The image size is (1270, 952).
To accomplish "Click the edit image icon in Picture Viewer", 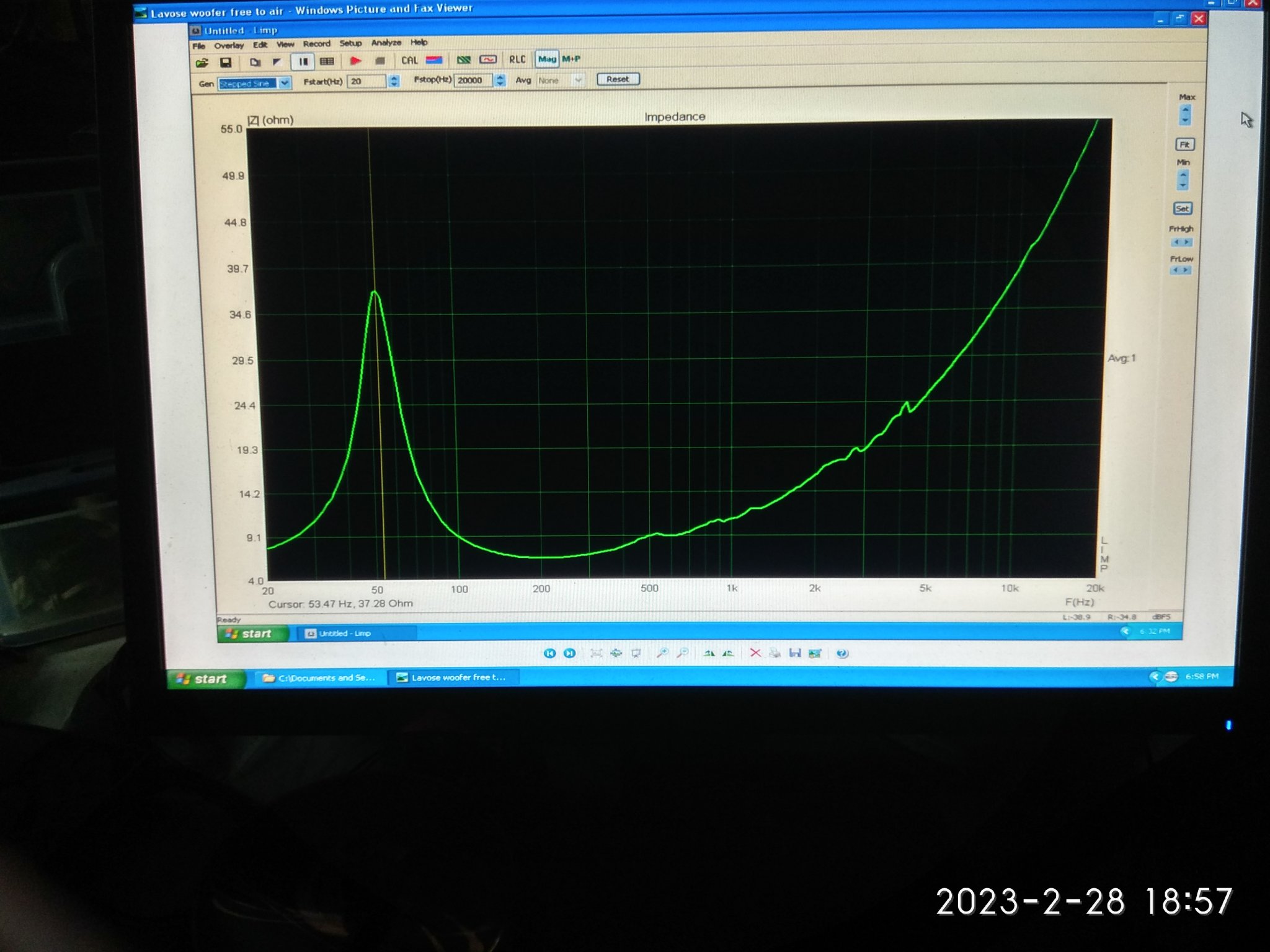I will point(815,653).
